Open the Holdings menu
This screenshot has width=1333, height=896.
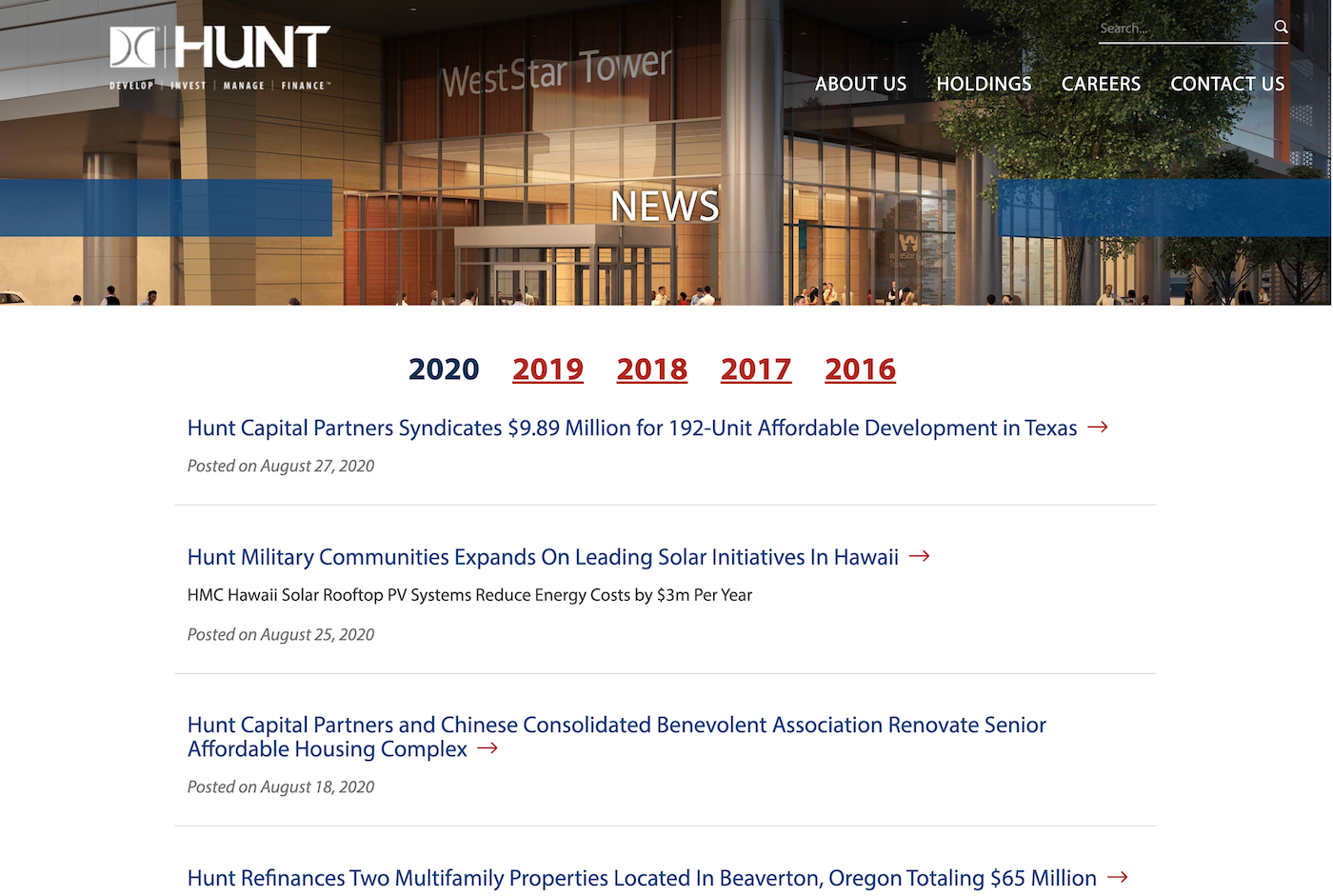pyautogui.click(x=984, y=84)
